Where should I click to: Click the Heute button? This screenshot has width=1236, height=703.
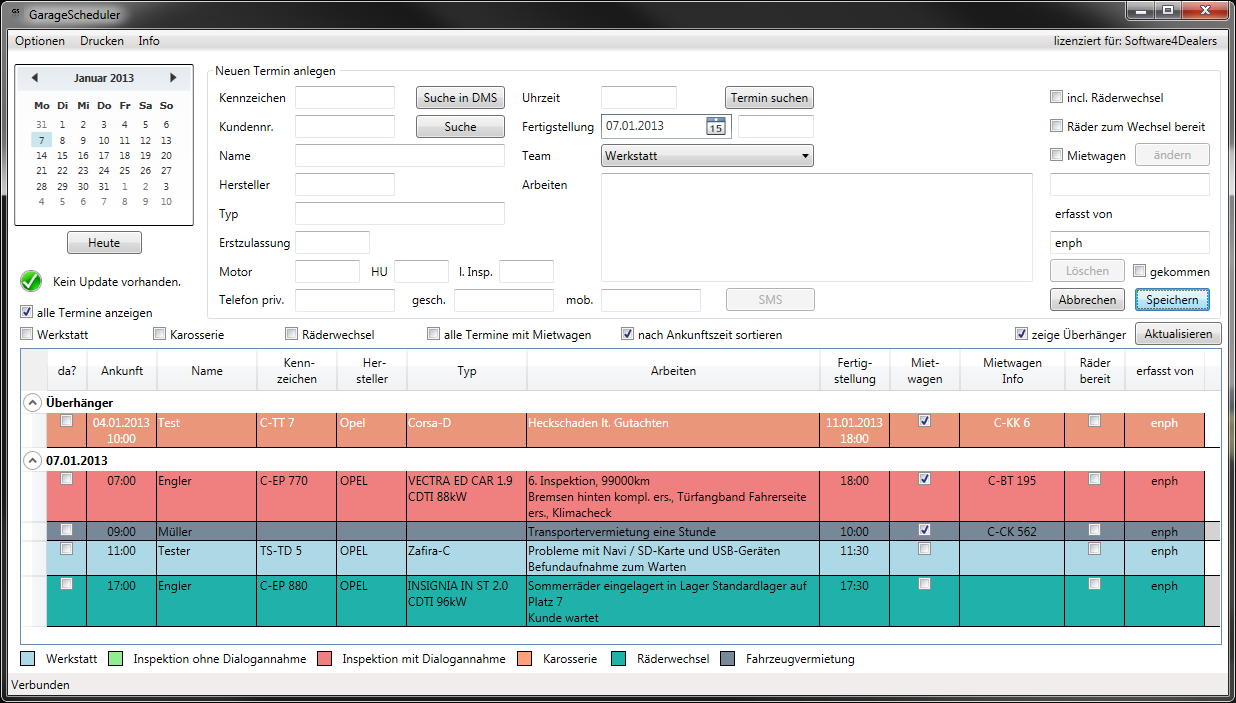tap(104, 243)
